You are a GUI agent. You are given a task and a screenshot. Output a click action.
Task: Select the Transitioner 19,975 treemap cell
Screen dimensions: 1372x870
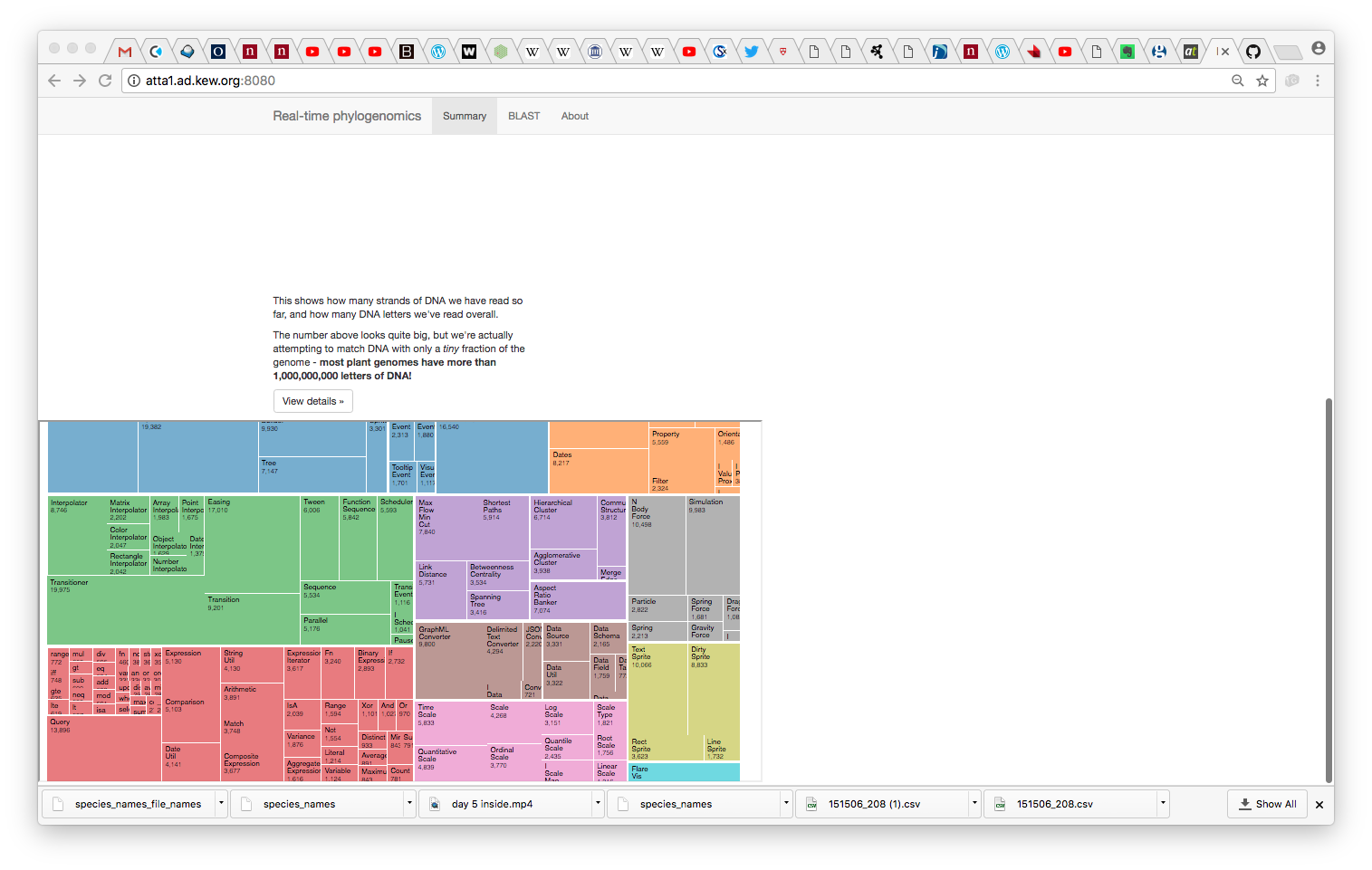pos(127,609)
